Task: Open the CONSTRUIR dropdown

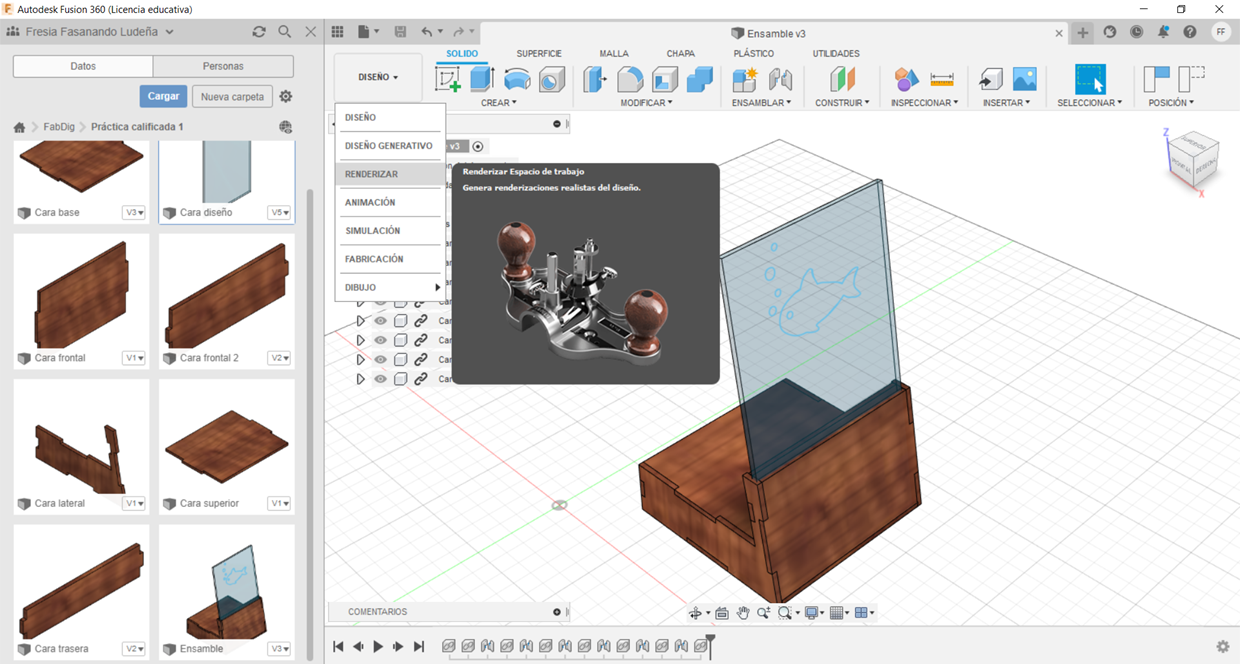Action: click(842, 102)
